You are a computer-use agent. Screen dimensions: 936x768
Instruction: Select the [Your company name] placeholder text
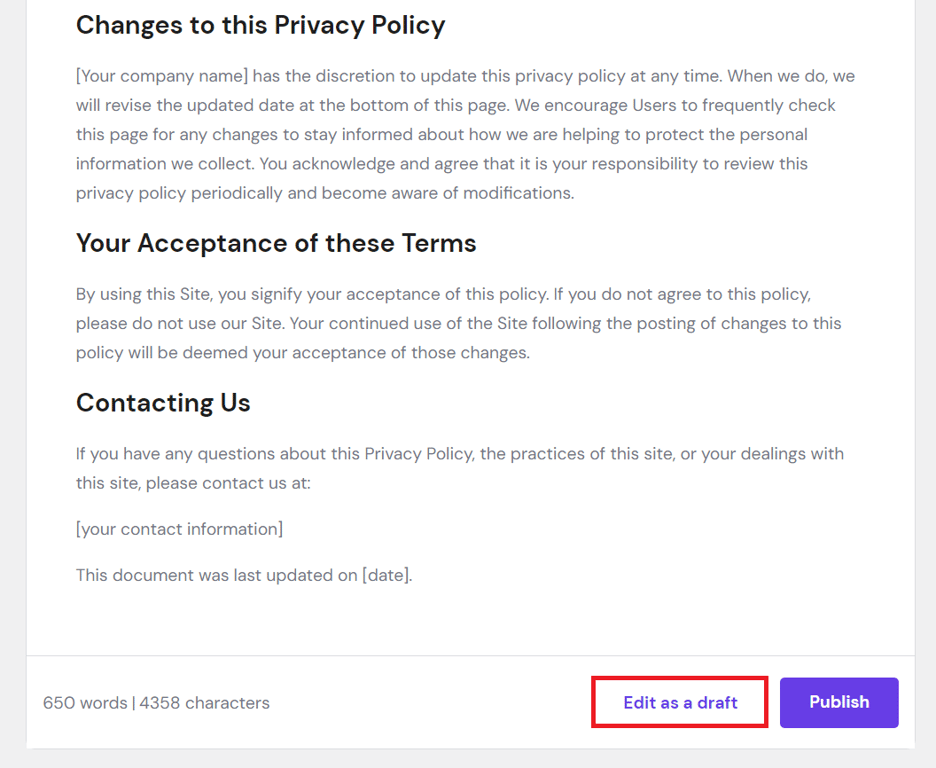pyautogui.click(x=158, y=75)
